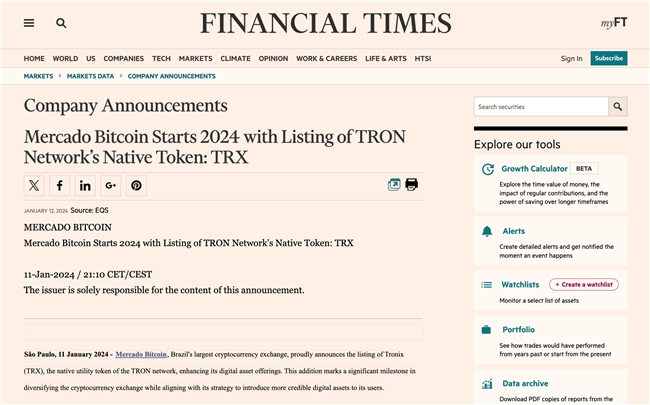
Task: Open announcement in new window icon
Action: 394,185
